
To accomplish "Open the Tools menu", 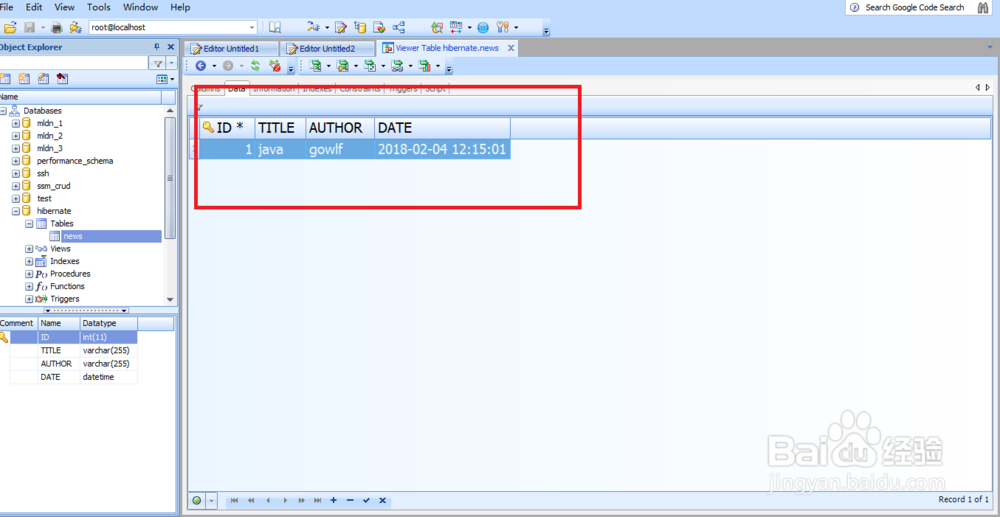I will pos(98,7).
